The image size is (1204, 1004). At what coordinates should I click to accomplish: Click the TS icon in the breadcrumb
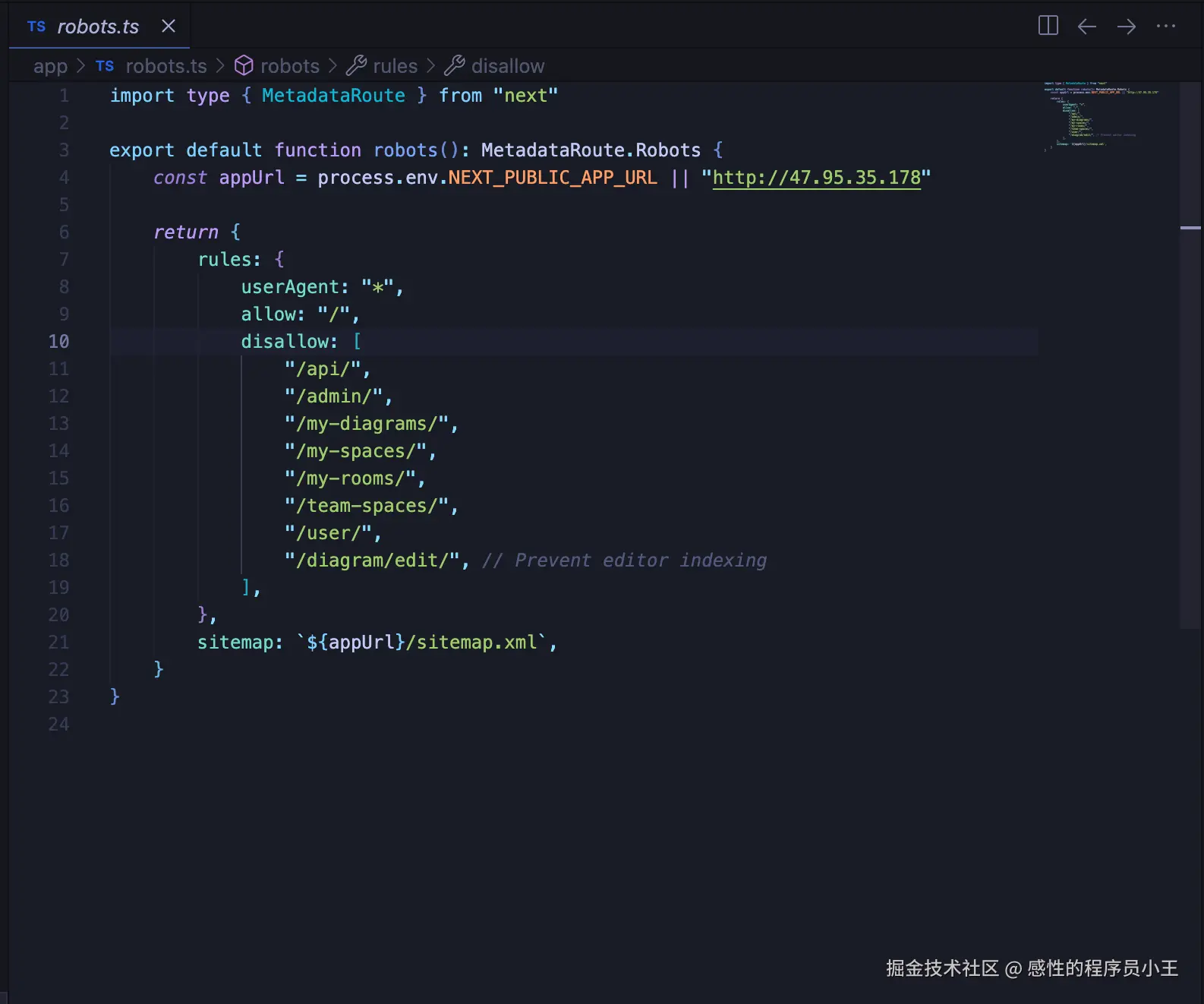[105, 67]
